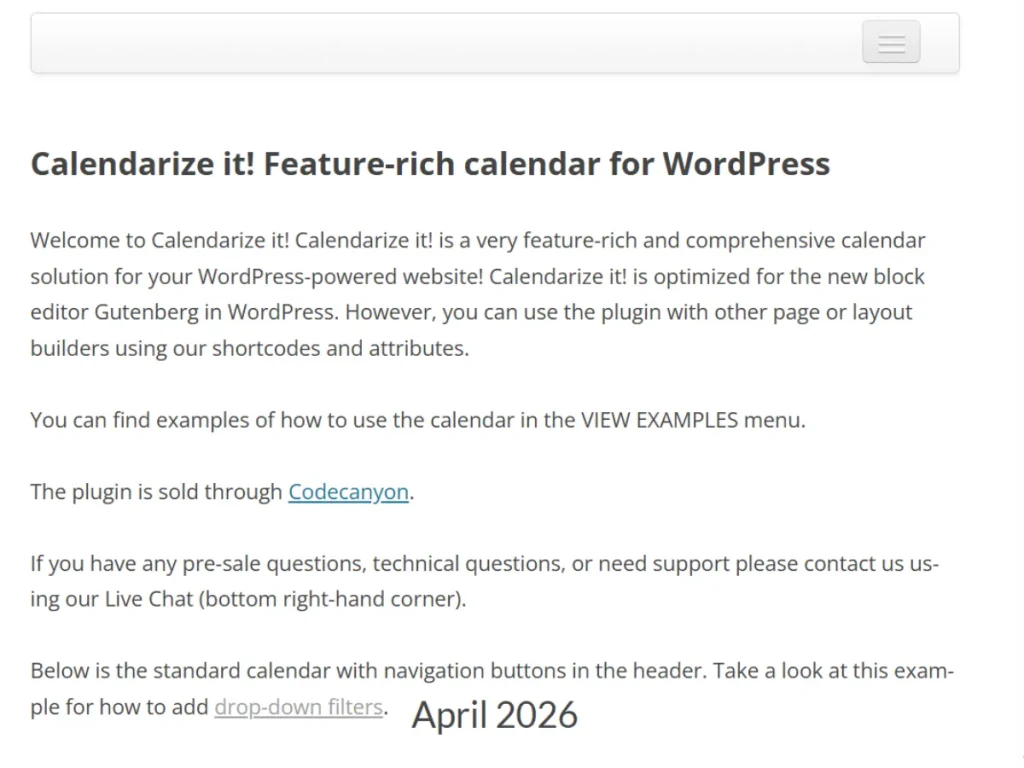Click the Live Chat mention paragraph
The height and width of the screenshot is (768, 1024).
pyautogui.click(x=480, y=580)
